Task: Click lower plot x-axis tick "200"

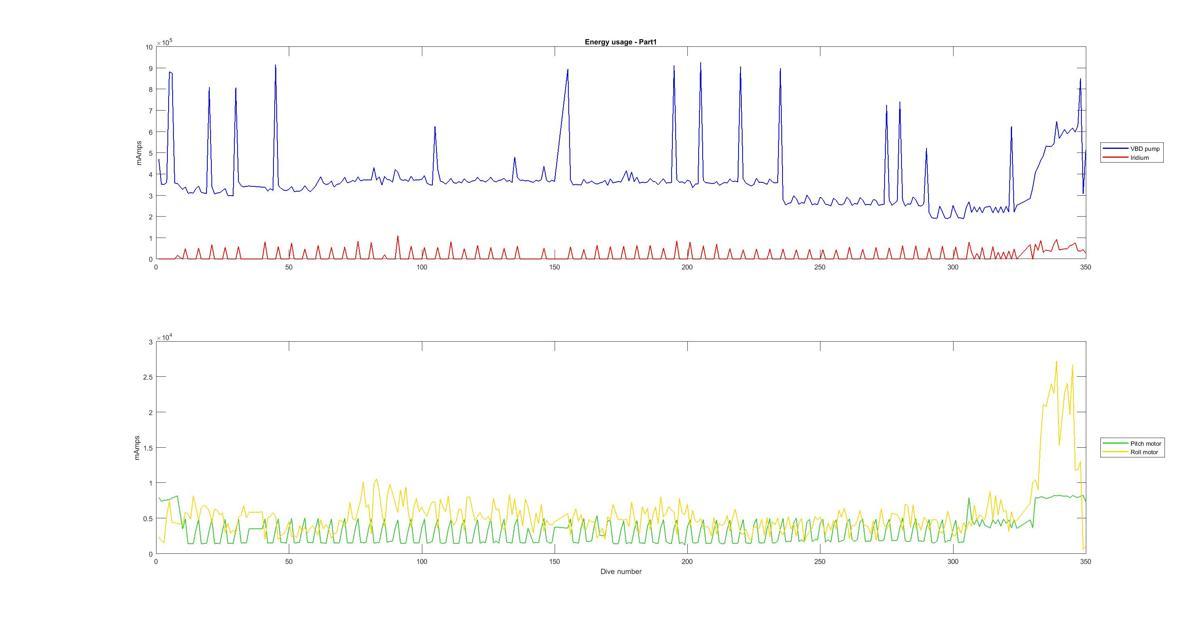Action: pos(687,562)
